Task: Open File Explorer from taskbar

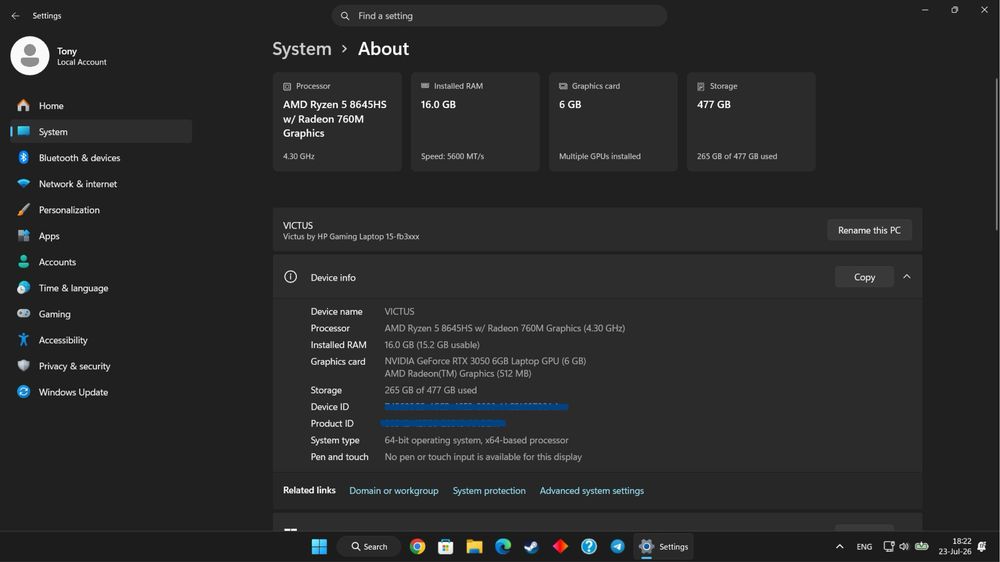Action: point(474,547)
